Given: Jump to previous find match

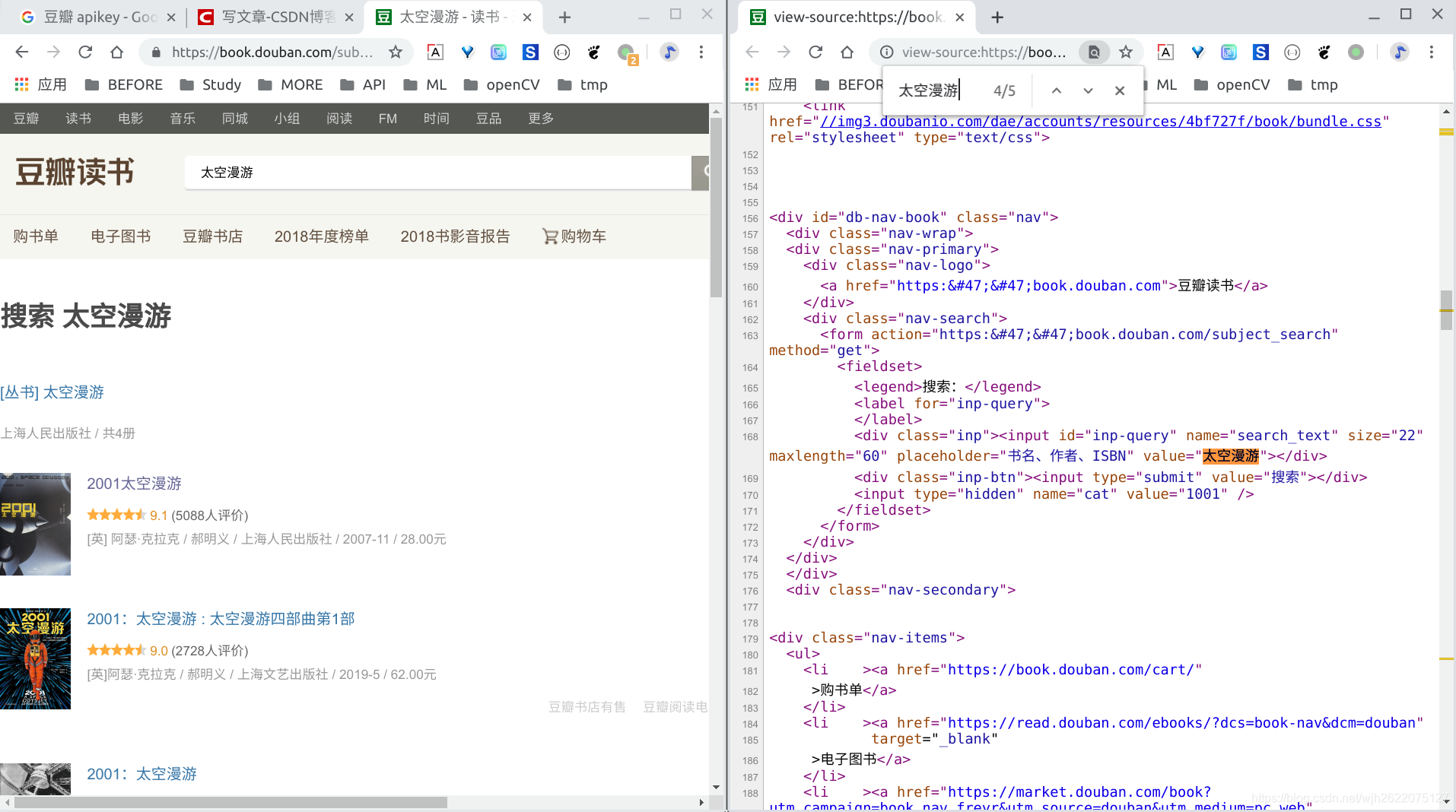Looking at the screenshot, I should click(1057, 90).
